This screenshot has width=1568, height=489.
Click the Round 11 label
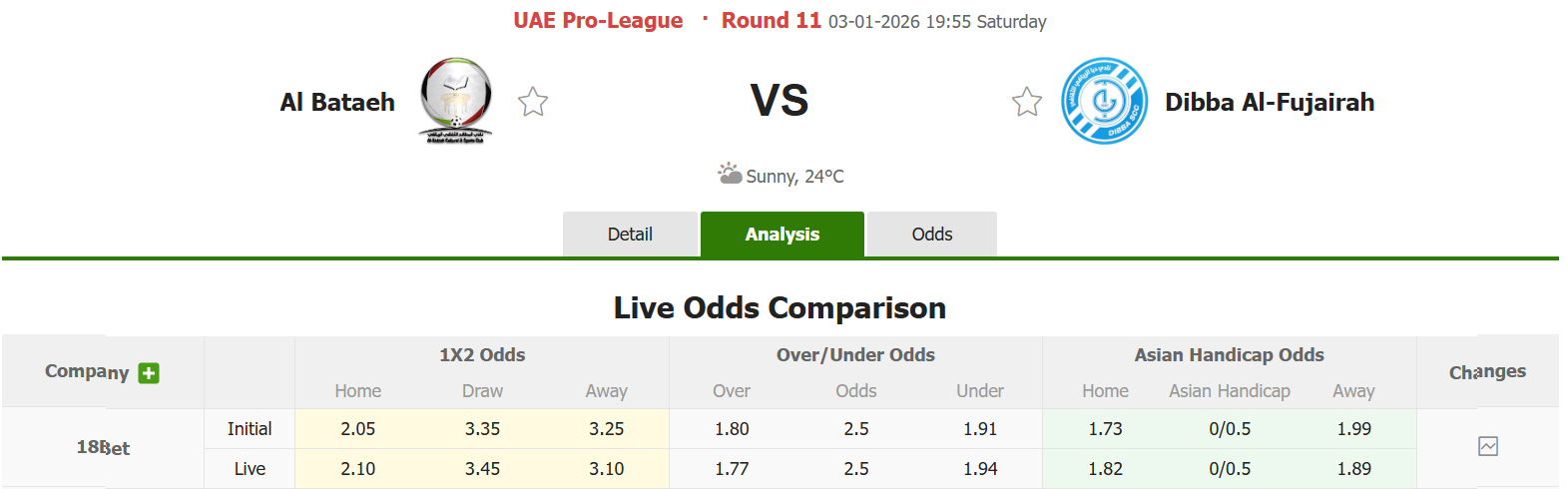pyautogui.click(x=771, y=21)
